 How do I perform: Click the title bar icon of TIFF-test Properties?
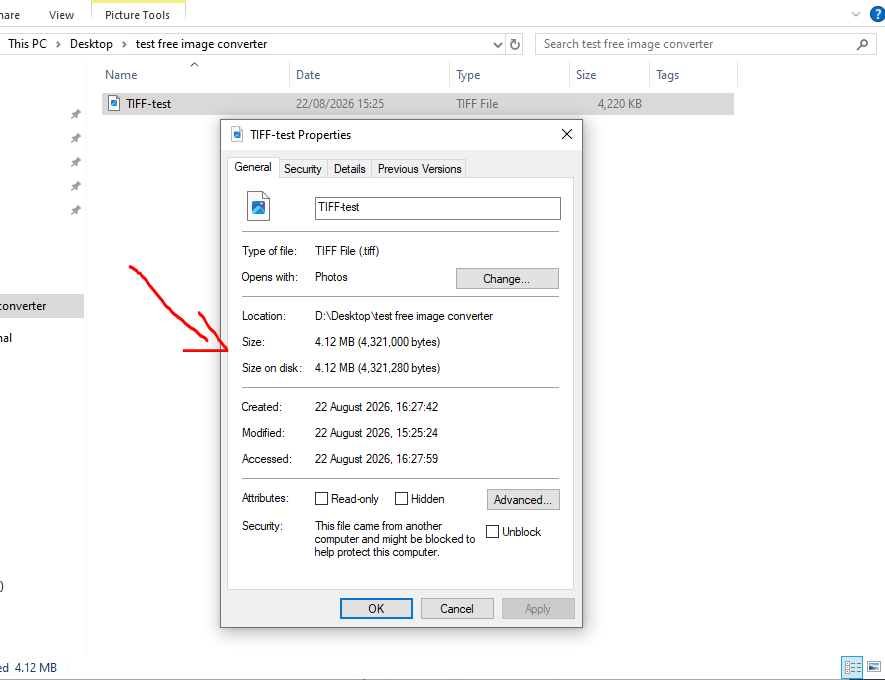[x=238, y=134]
